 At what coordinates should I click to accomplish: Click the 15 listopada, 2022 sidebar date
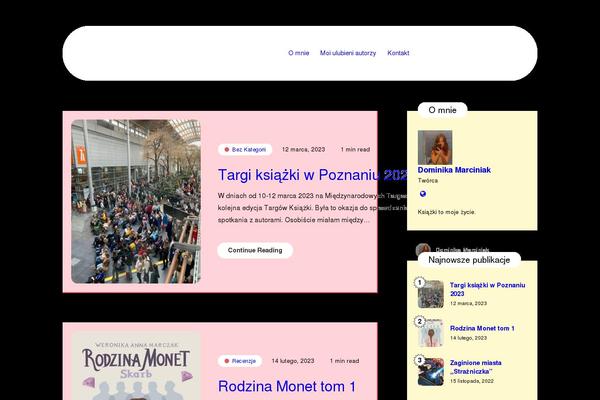[x=472, y=381]
